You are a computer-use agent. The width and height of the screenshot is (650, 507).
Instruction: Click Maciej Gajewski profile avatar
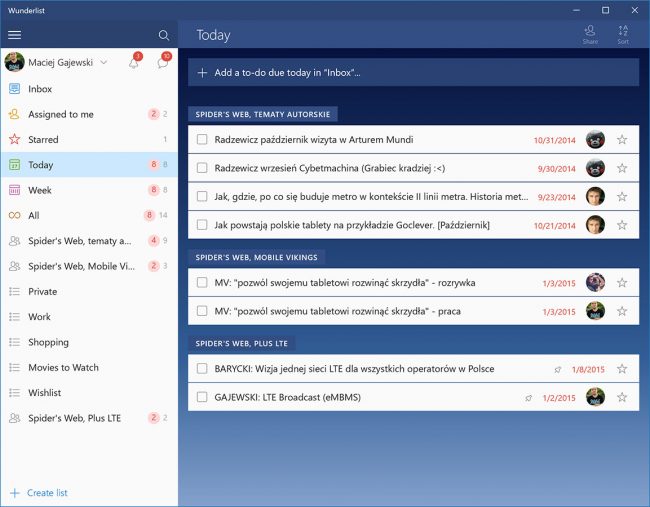pos(15,62)
